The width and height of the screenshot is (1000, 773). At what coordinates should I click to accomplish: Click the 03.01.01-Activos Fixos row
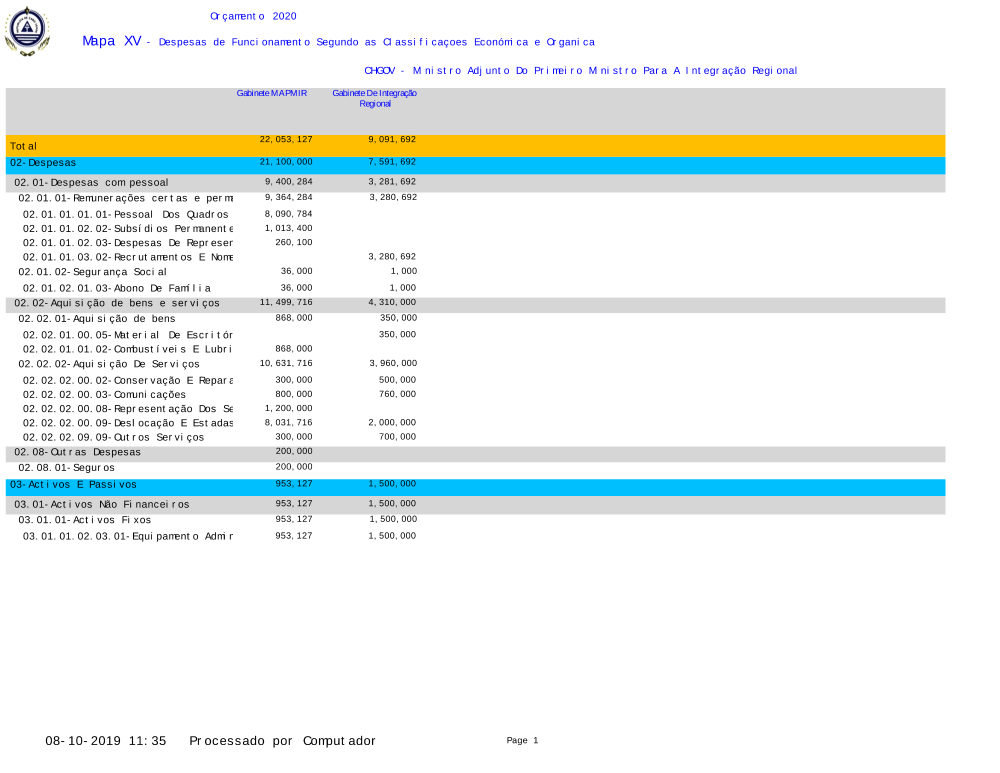click(x=85, y=520)
